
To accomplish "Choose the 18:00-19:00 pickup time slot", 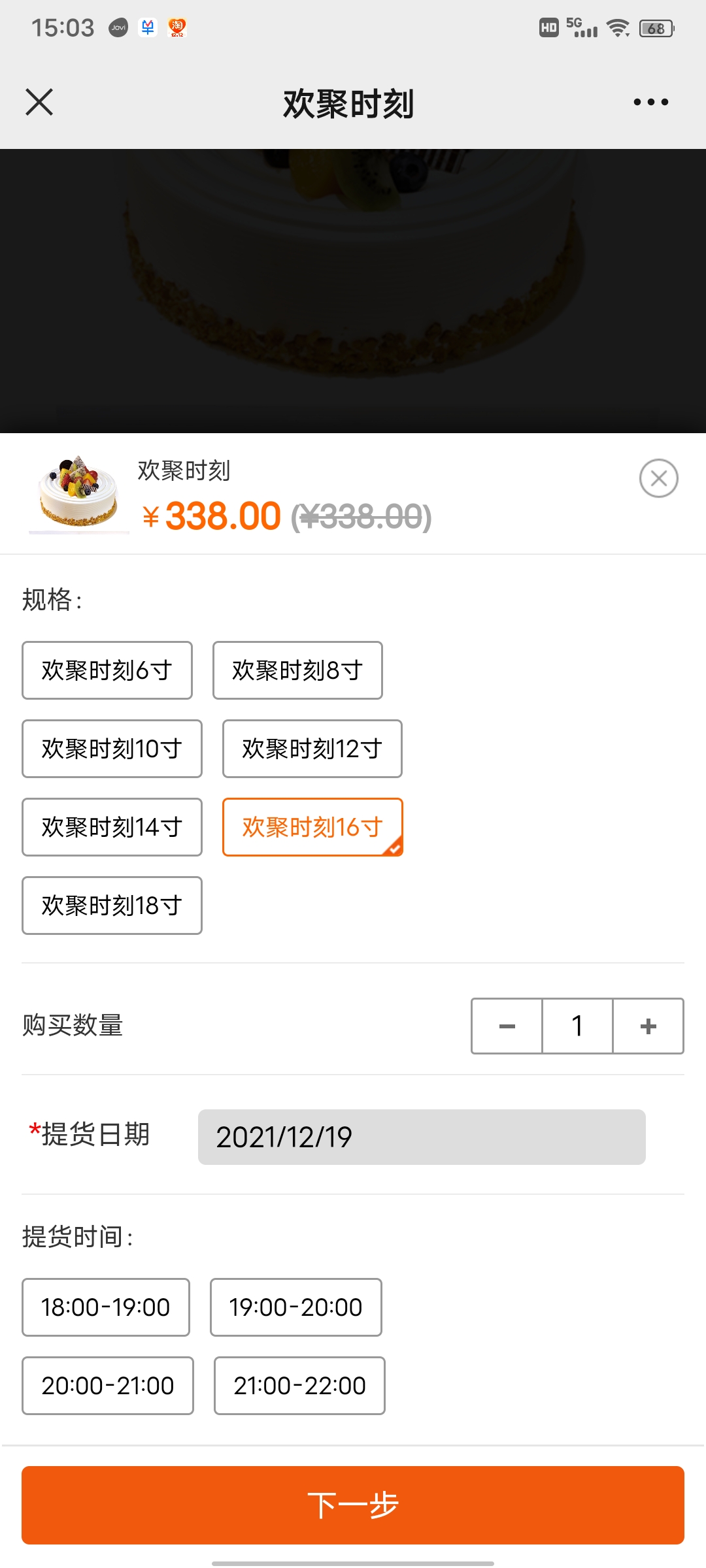I will coord(106,1307).
